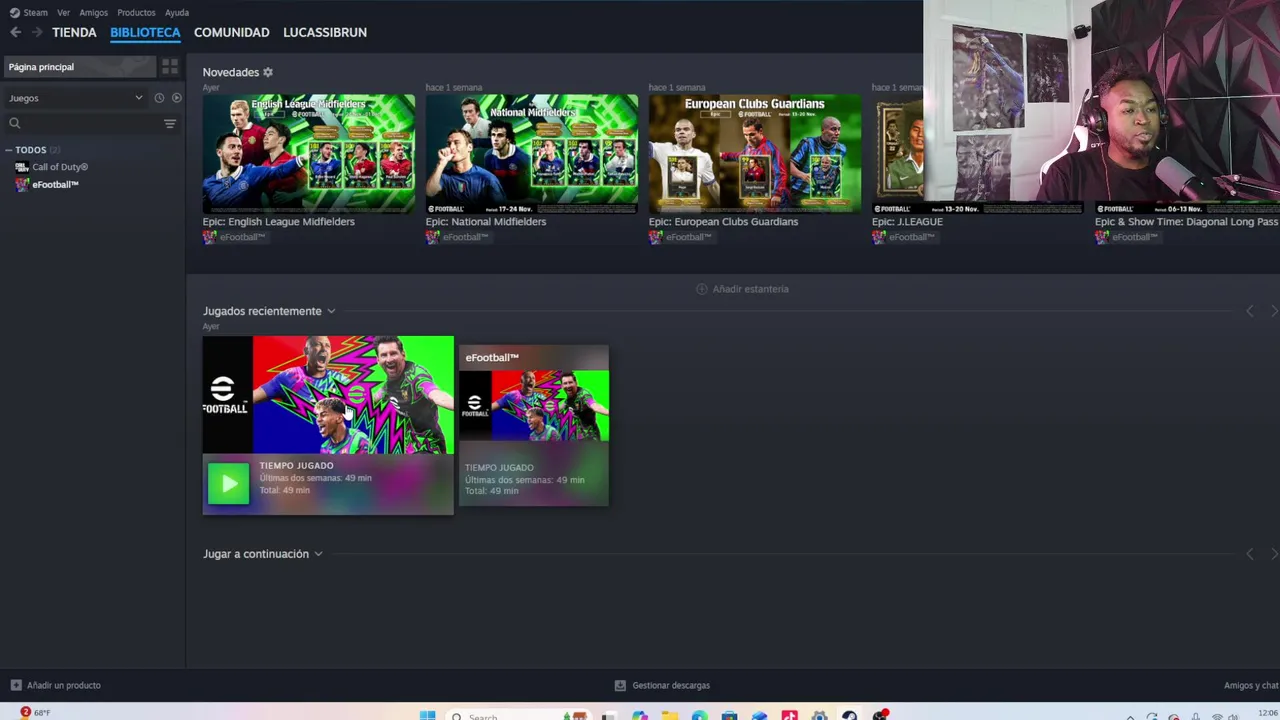The height and width of the screenshot is (720, 1280).
Task: Click the library search magnifier icon
Action: [x=15, y=124]
